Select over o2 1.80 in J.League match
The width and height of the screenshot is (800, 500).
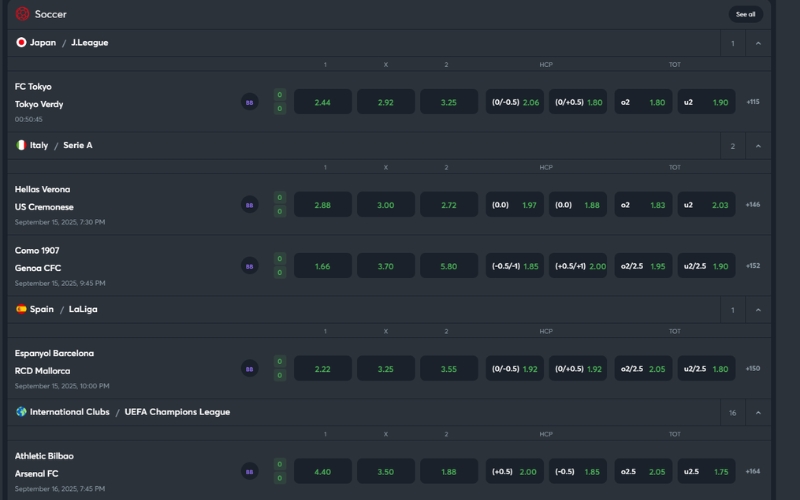coord(643,102)
